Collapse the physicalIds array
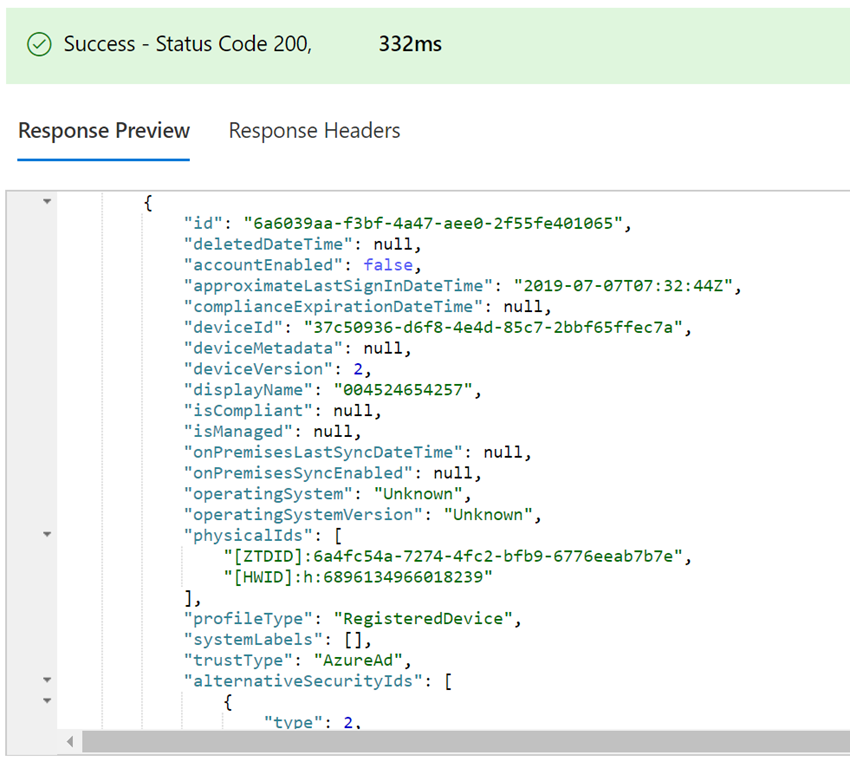 46,535
